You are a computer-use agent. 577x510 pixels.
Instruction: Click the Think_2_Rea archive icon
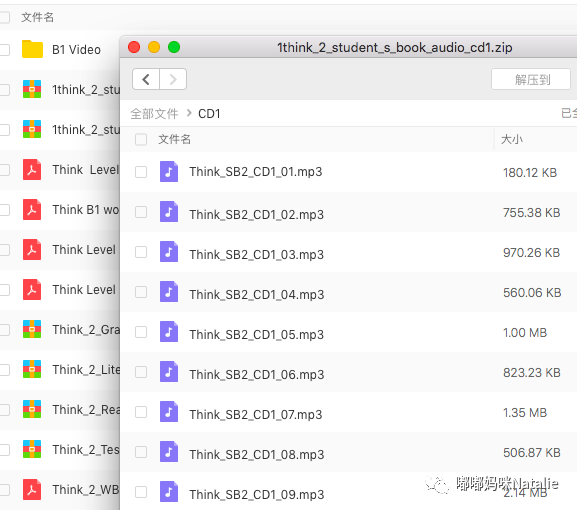pyautogui.click(x=32, y=409)
